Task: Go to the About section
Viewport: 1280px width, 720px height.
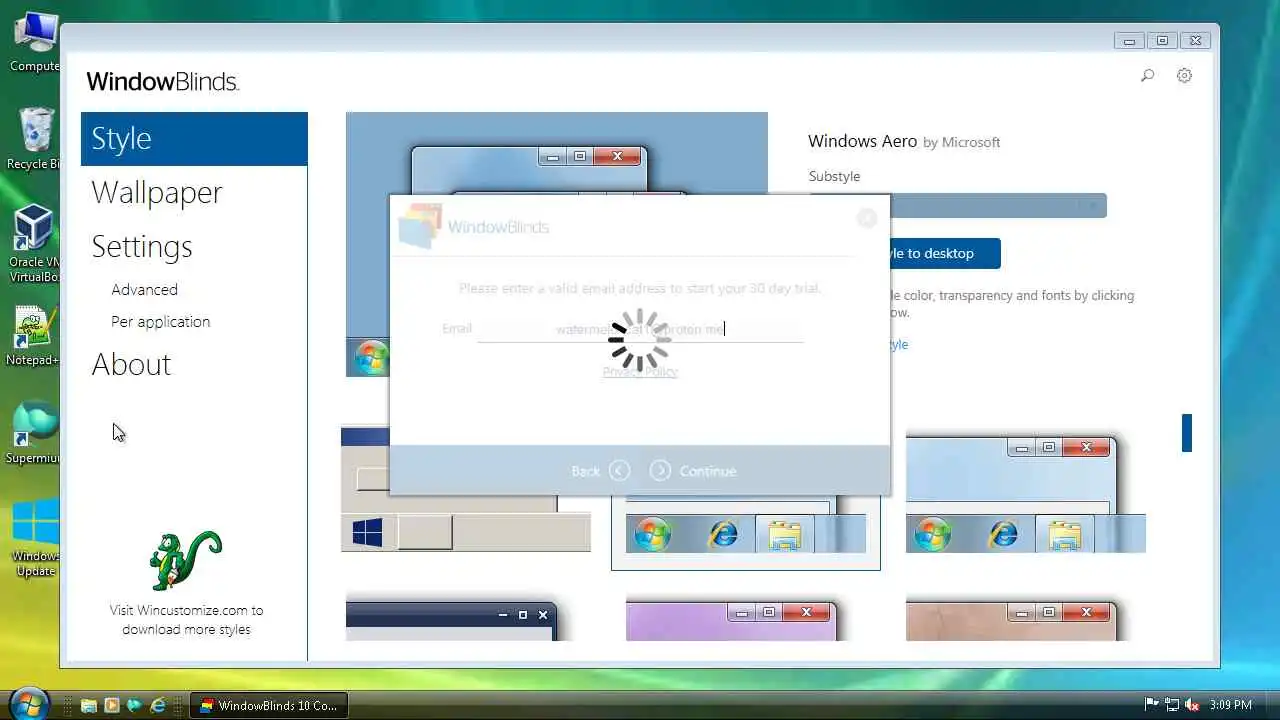Action: click(x=131, y=364)
